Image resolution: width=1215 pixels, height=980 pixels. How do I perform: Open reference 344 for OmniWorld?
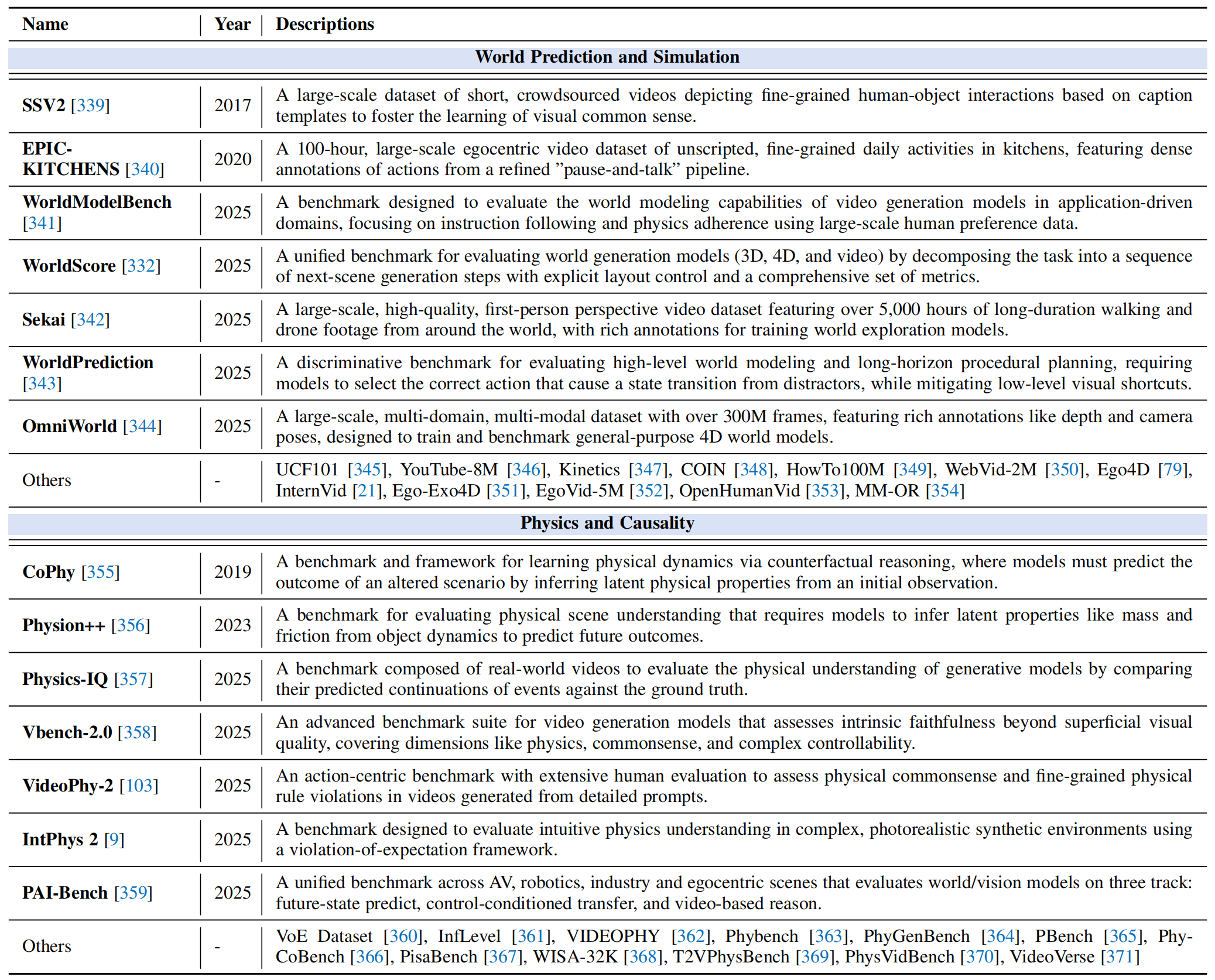click(x=143, y=427)
